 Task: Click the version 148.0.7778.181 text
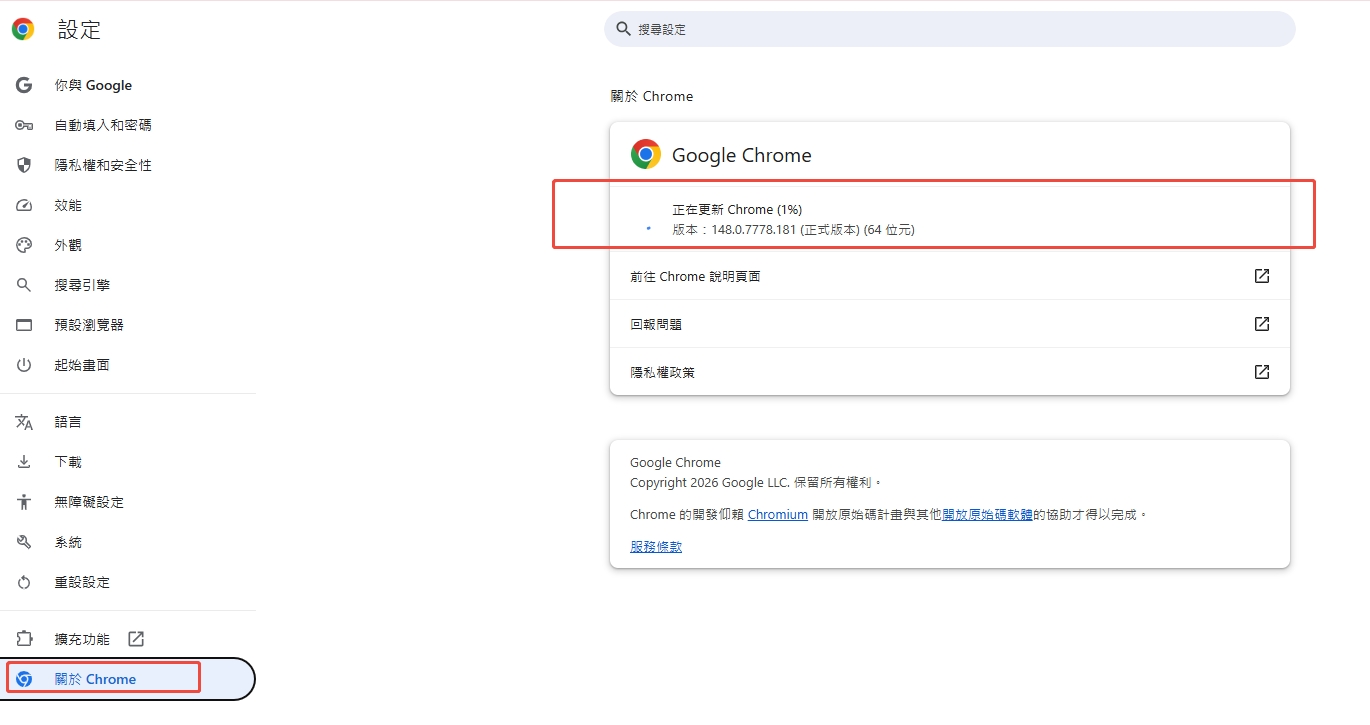click(793, 229)
